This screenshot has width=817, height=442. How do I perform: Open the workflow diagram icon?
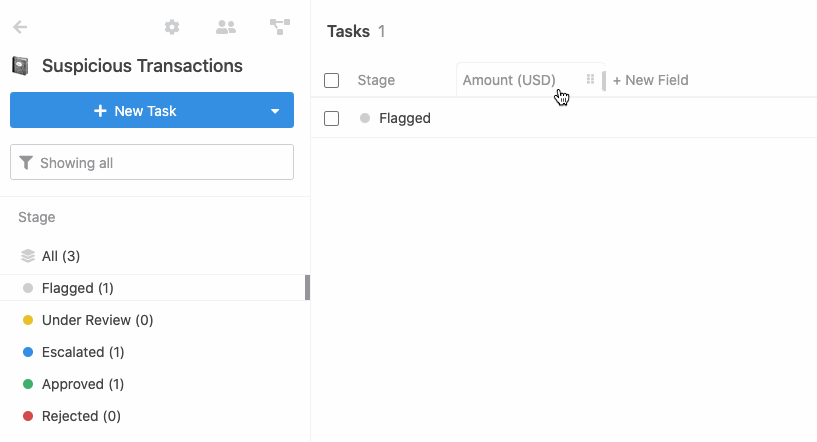(x=280, y=27)
